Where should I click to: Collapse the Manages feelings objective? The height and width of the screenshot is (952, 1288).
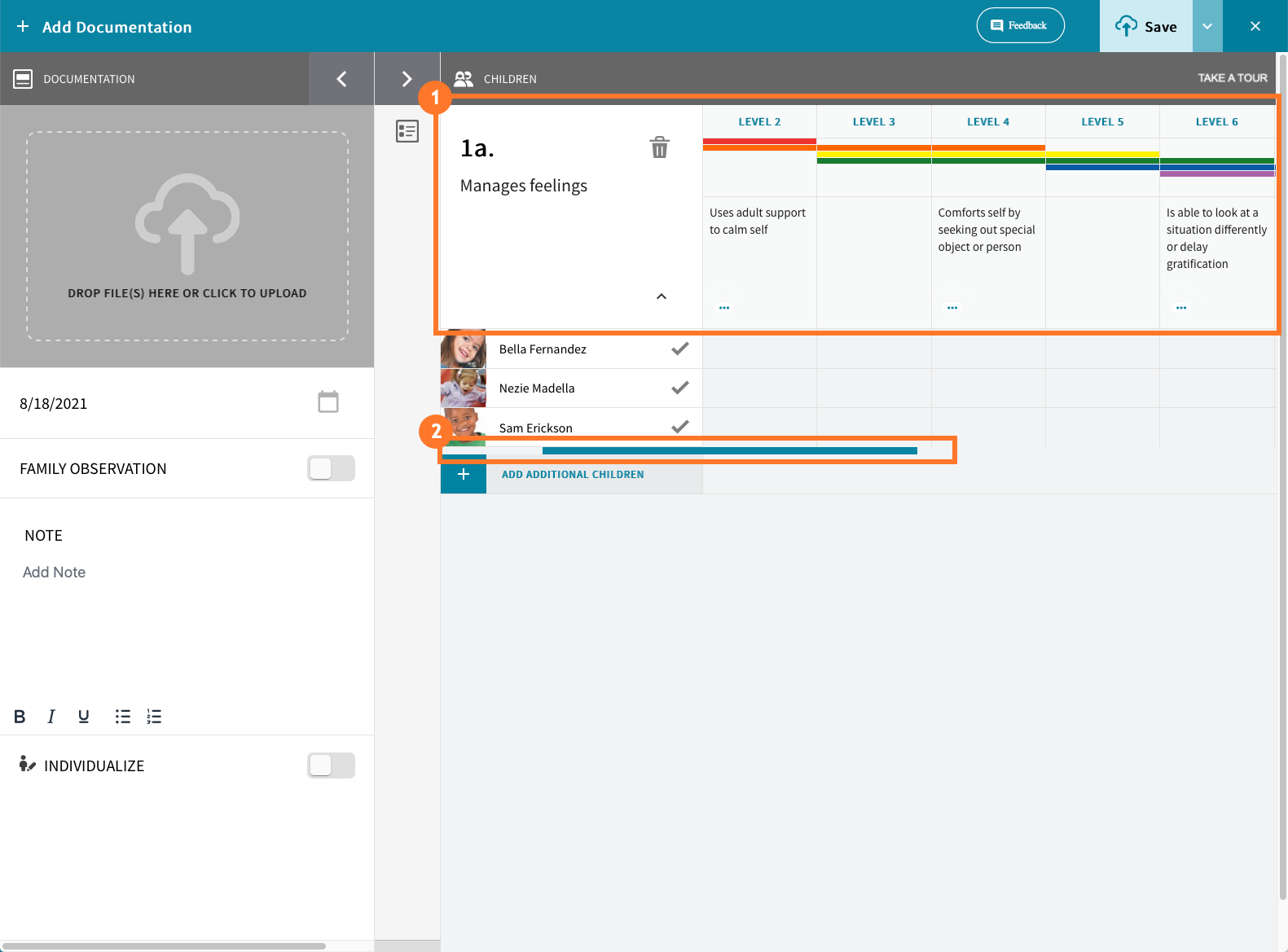(662, 296)
